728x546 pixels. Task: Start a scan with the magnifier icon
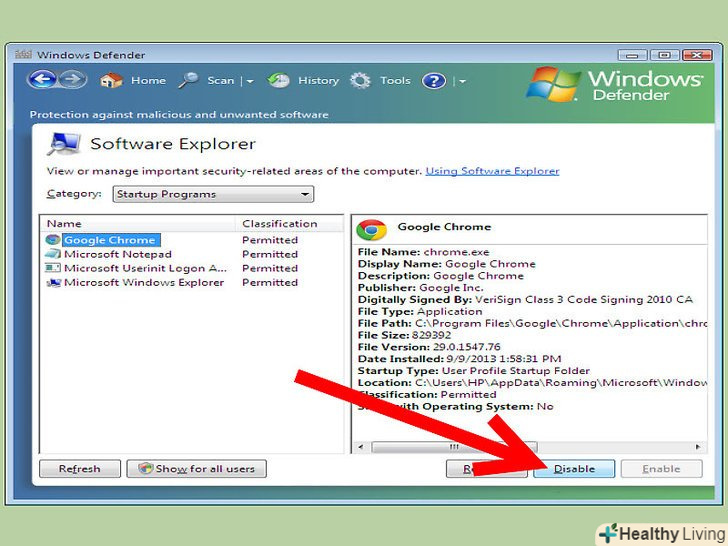188,80
